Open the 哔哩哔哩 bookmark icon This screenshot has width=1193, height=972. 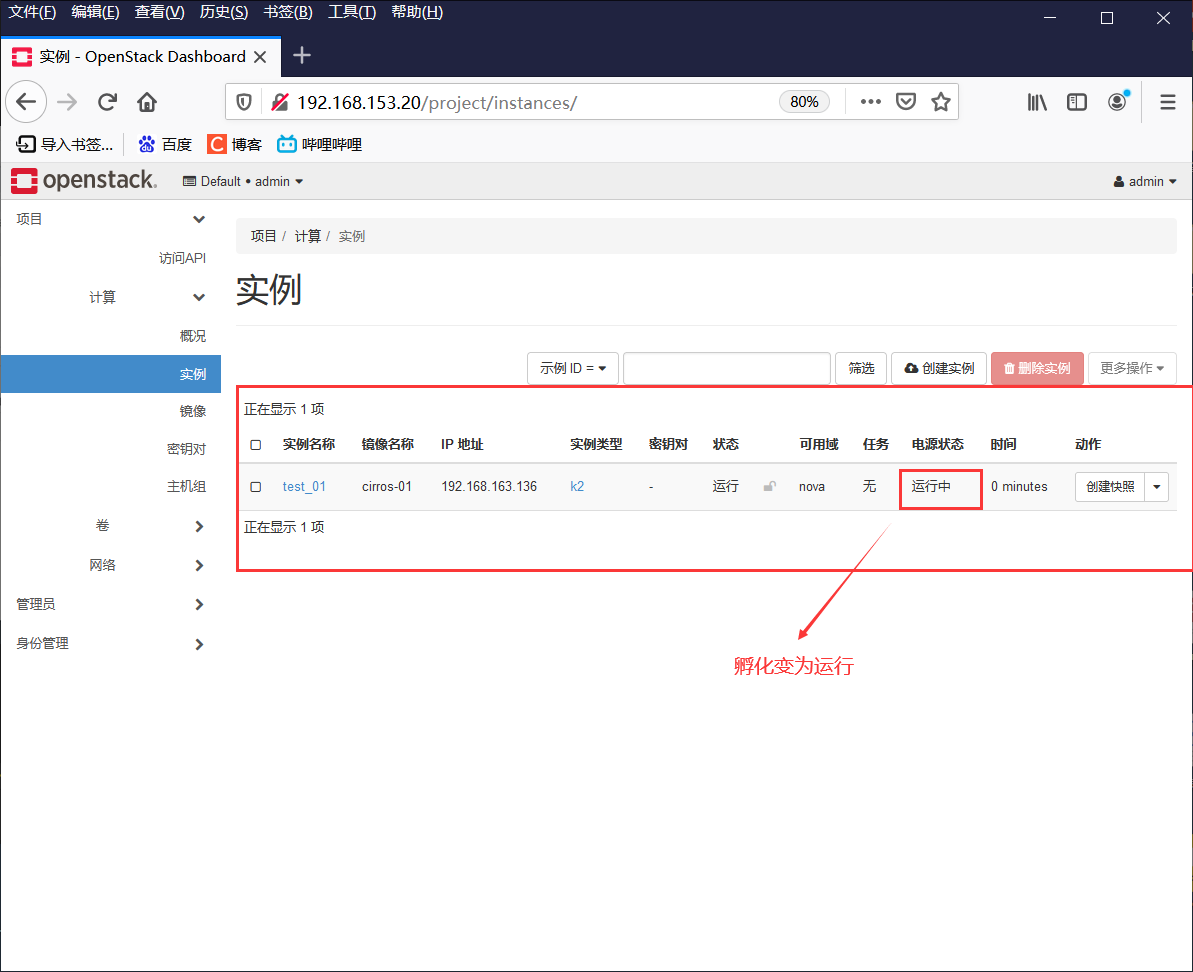coord(286,143)
